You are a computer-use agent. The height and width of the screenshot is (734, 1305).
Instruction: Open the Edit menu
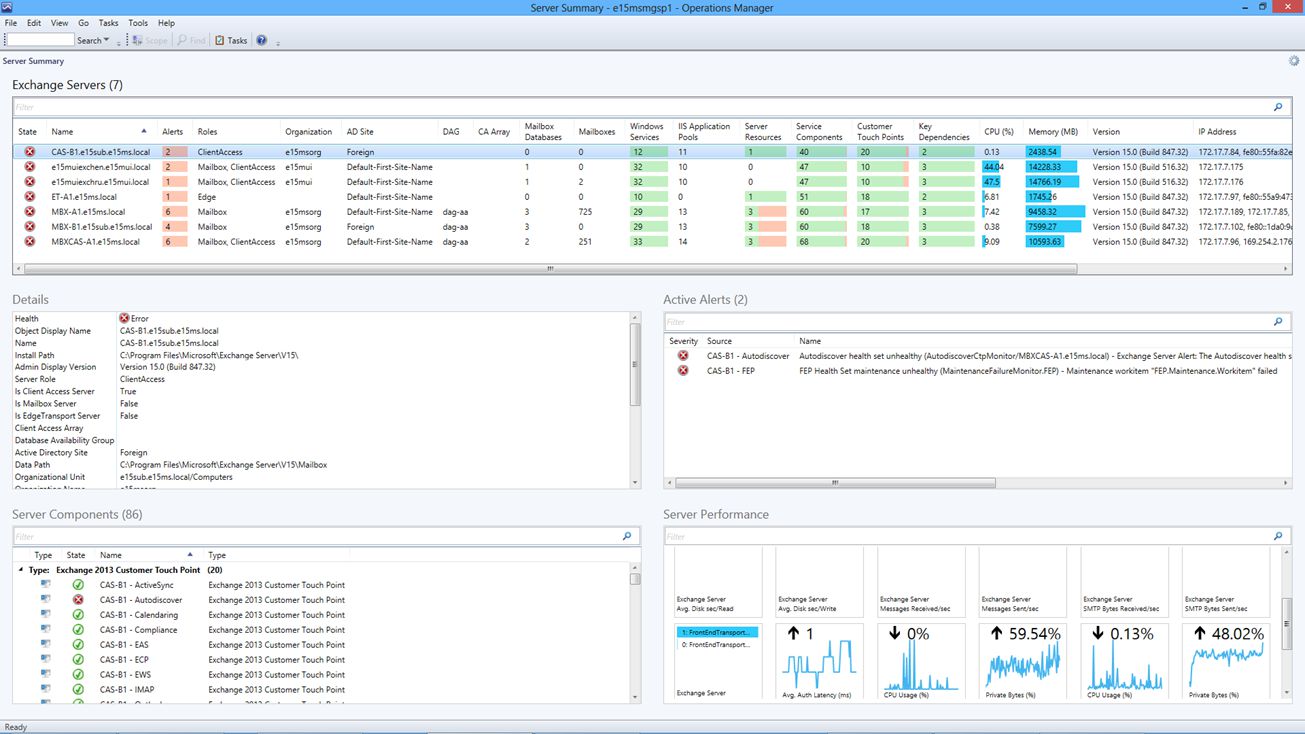[x=34, y=23]
